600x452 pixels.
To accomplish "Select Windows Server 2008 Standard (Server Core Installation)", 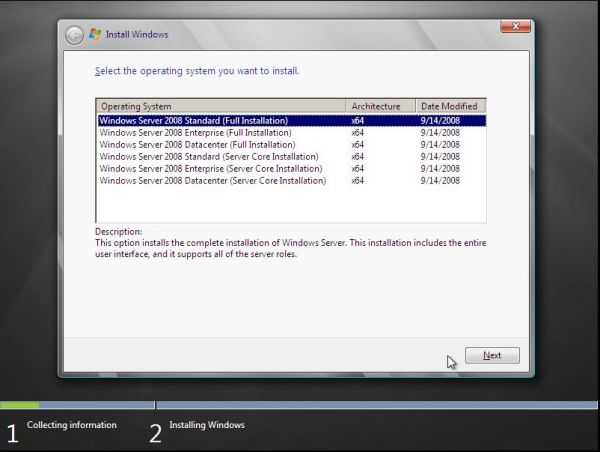I will coord(292,157).
